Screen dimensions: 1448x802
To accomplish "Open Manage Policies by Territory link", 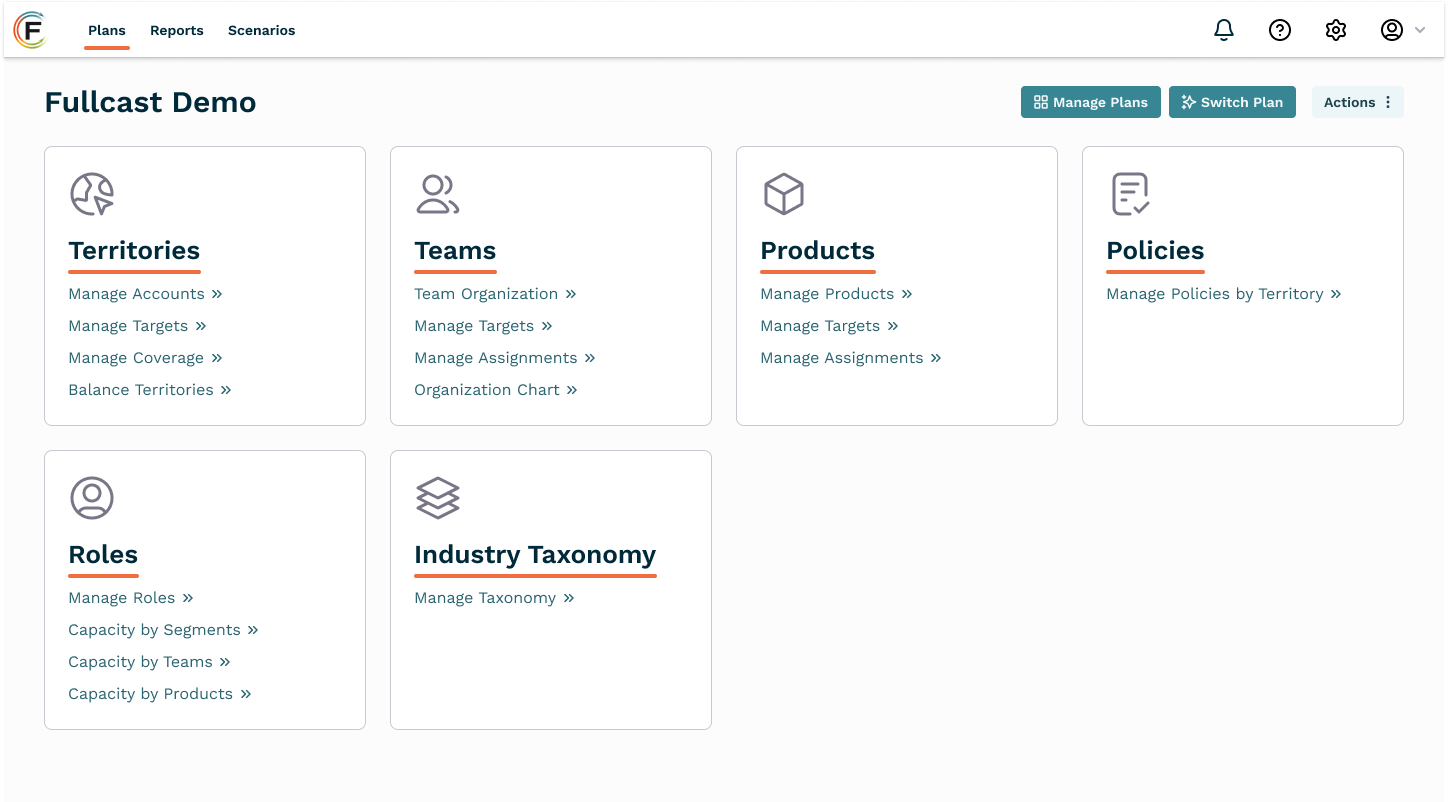I will (x=1224, y=294).
